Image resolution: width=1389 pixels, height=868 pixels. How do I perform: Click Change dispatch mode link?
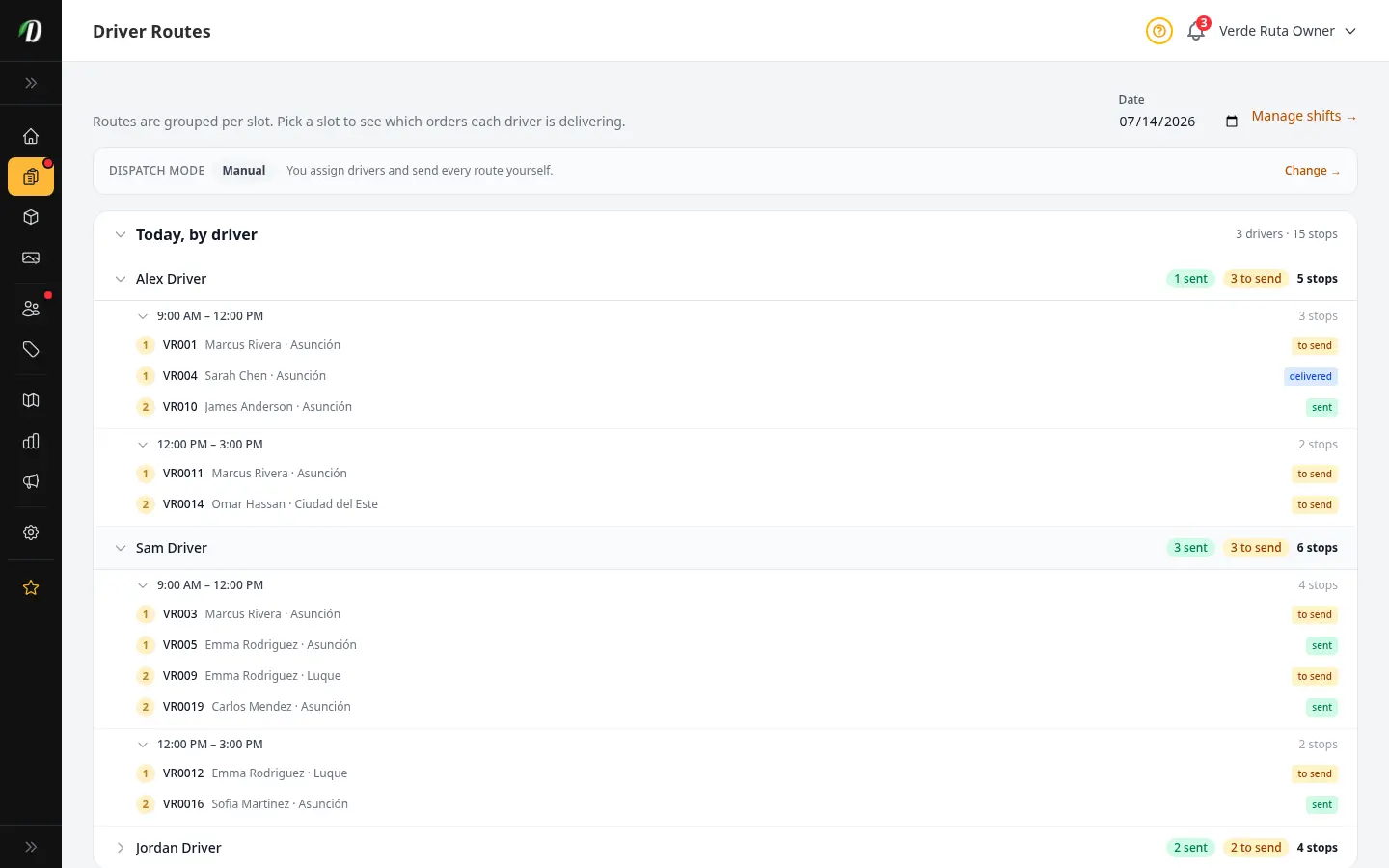[x=1312, y=171]
